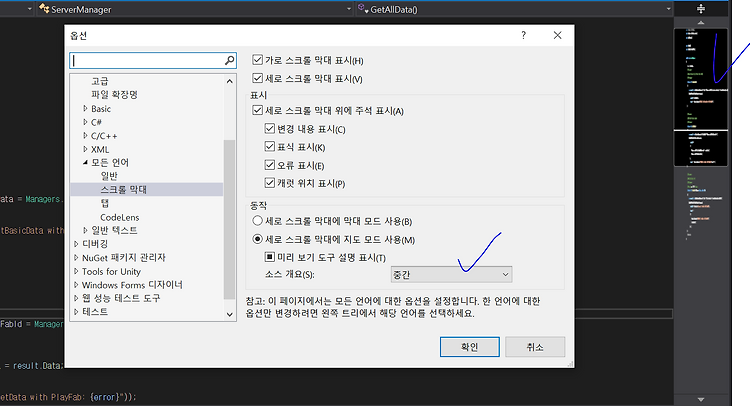Select 고급 in options tree
The height and width of the screenshot is (406, 750).
[100, 81]
